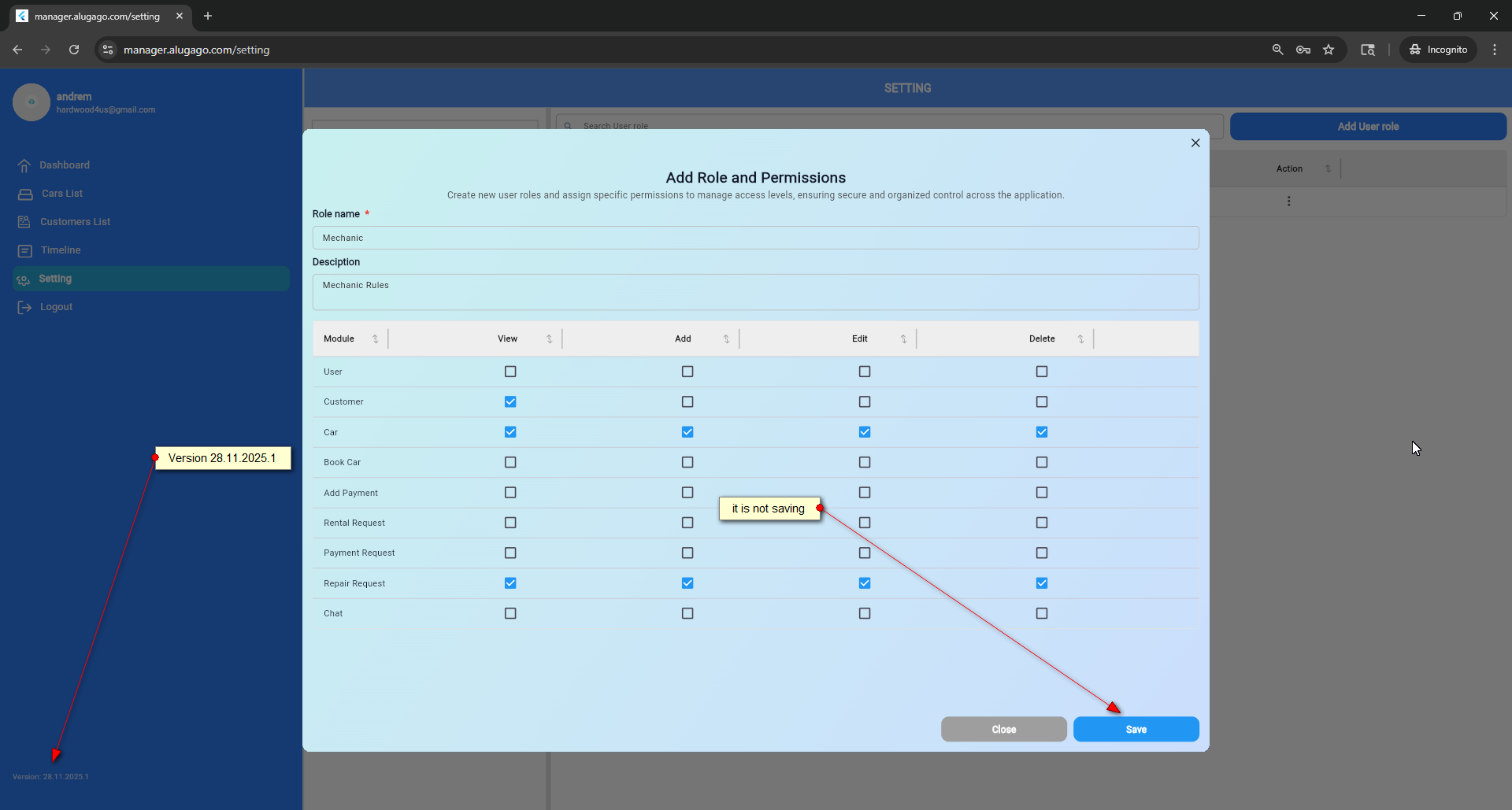Close the Add Role dialog with X icon
The image size is (1512, 810).
1195,142
